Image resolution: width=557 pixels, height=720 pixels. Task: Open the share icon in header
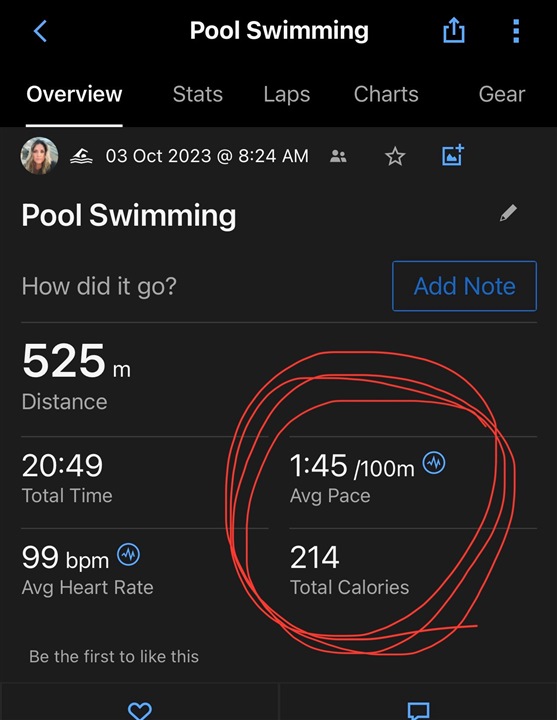pyautogui.click(x=454, y=30)
